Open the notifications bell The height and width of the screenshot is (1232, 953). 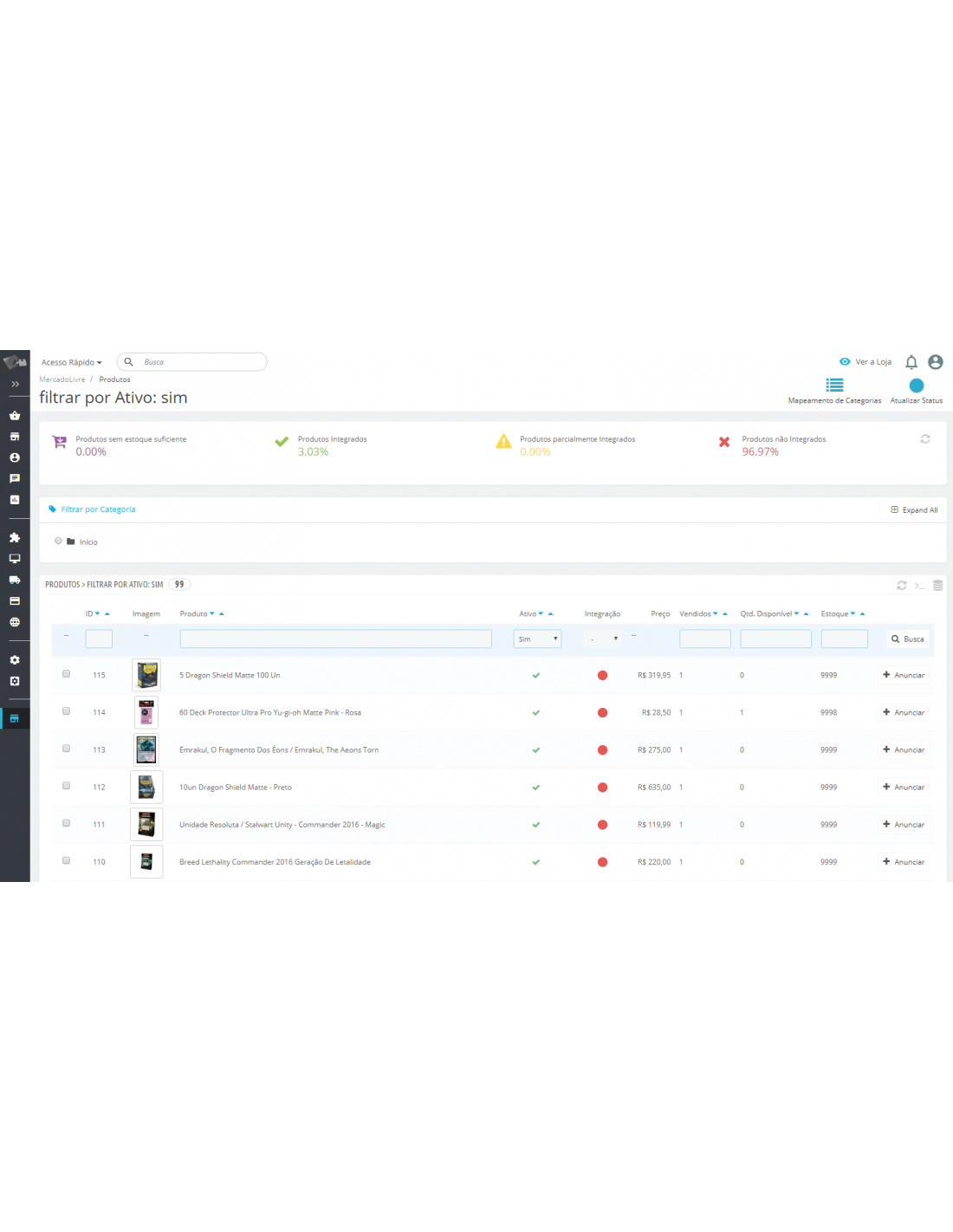[x=911, y=362]
